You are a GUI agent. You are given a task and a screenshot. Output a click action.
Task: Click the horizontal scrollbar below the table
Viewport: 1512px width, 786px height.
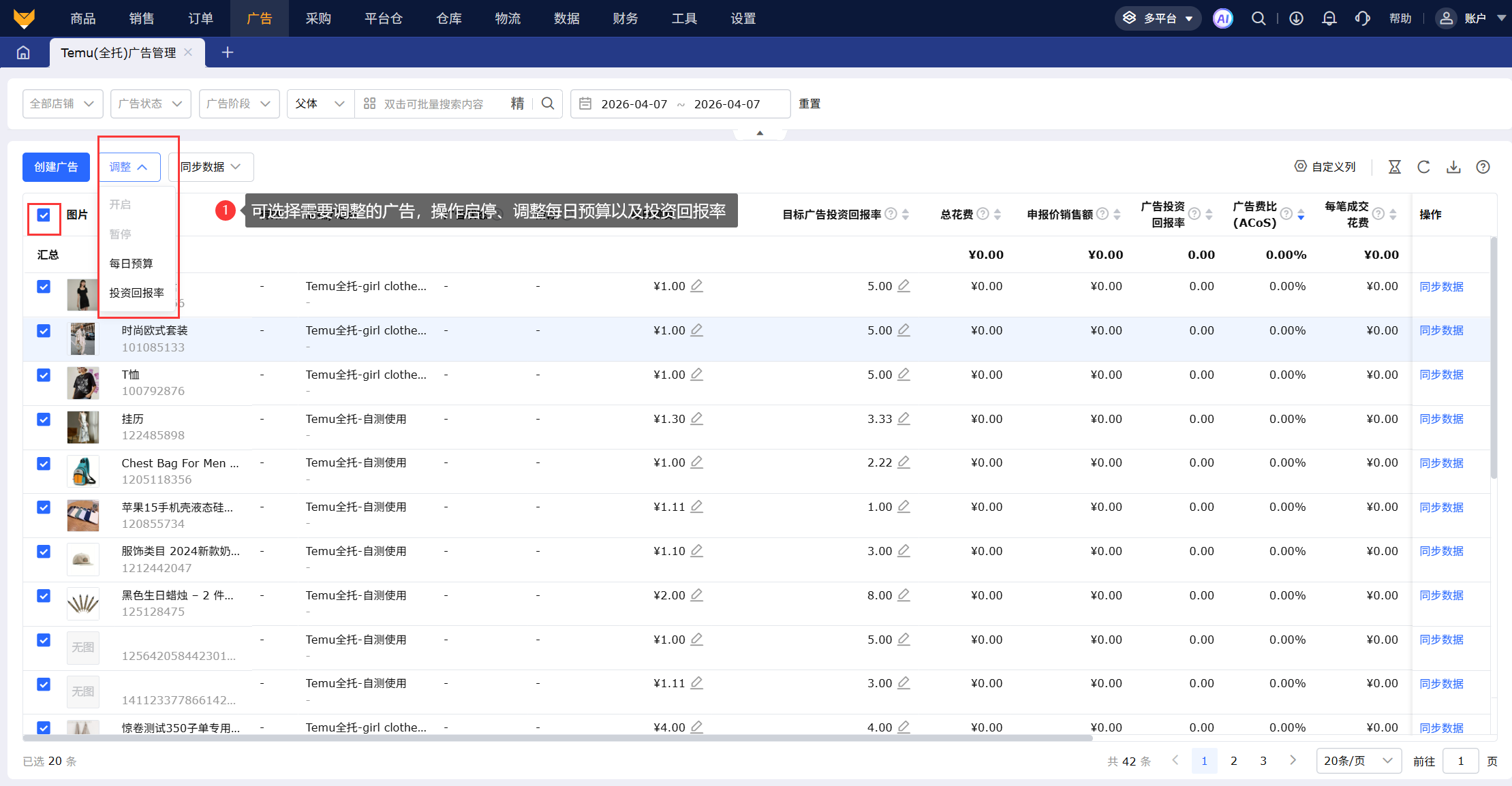(x=557, y=738)
